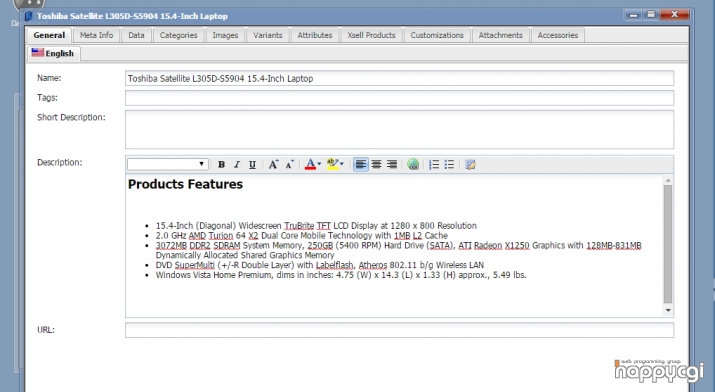Viewport: 715px width, 392px height.
Task: Click the '15.4-Inch (Diagonal) Widescreen' bullet line
Action: tap(316, 226)
